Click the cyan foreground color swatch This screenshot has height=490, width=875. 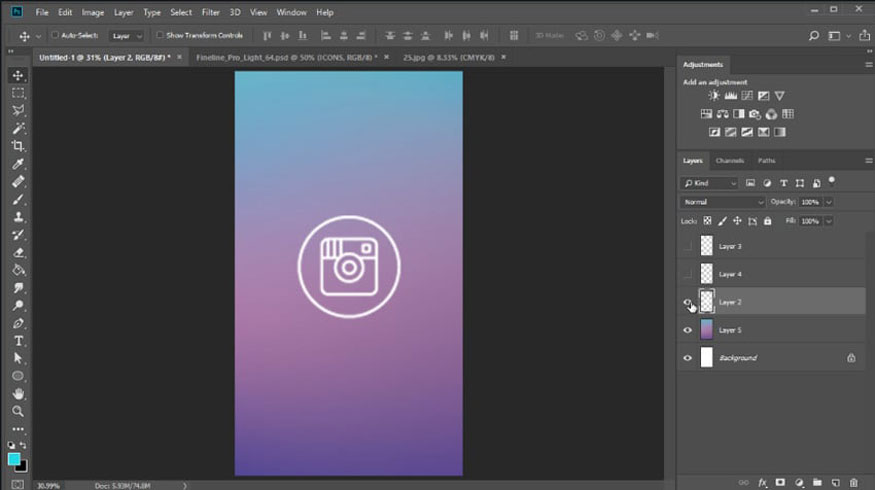pos(14,459)
